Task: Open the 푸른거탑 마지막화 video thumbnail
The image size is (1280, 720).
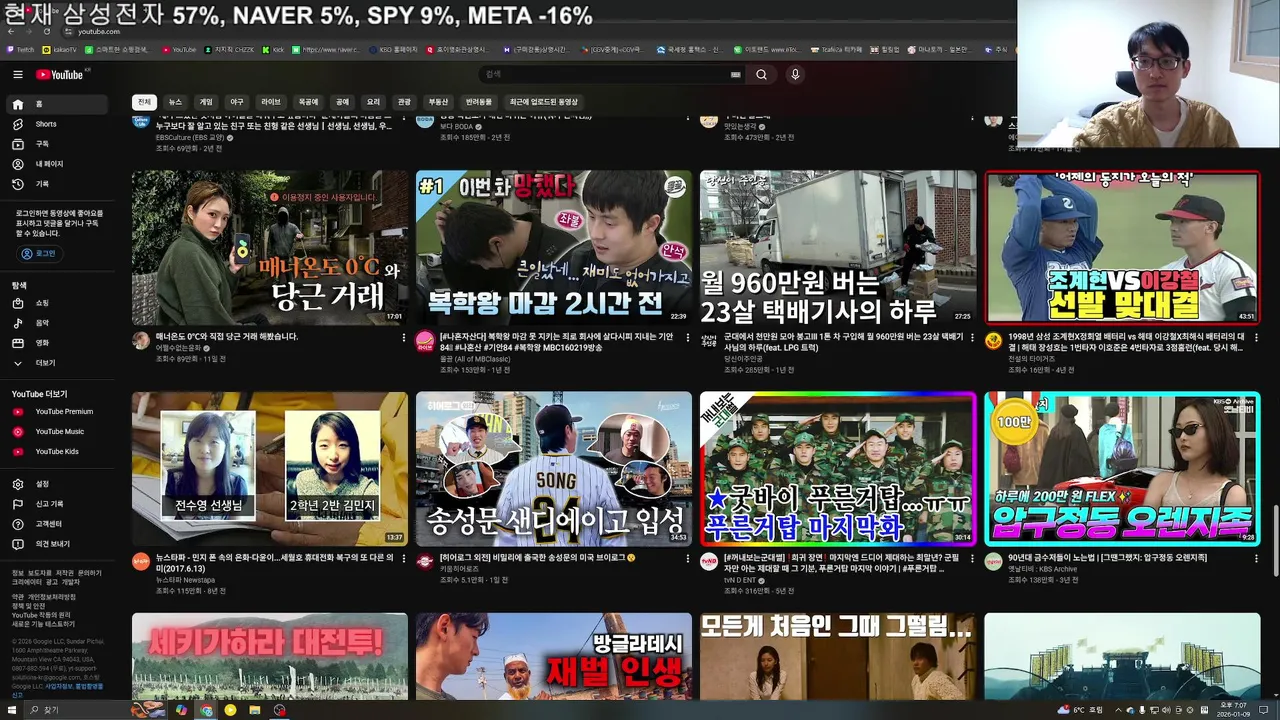Action: [838, 469]
